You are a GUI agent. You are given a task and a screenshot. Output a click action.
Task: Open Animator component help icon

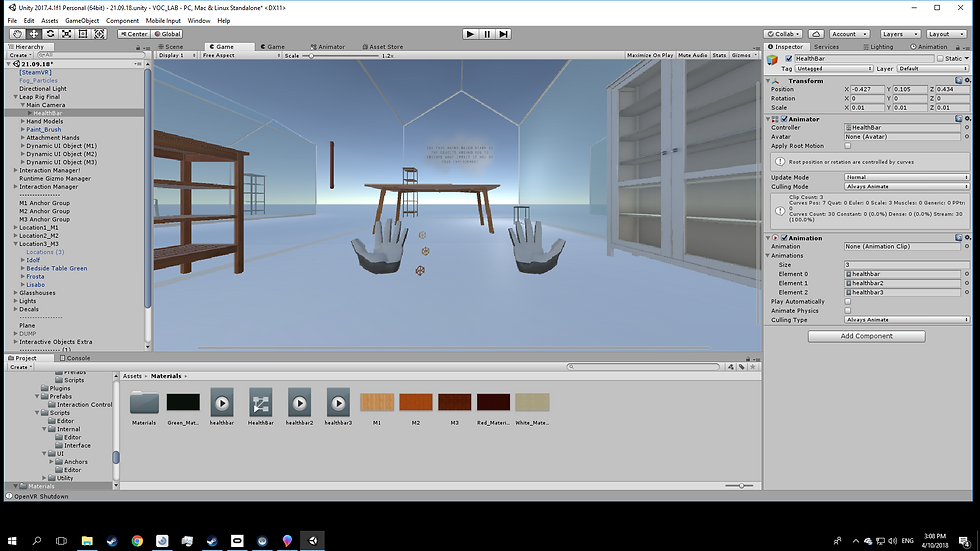click(959, 119)
